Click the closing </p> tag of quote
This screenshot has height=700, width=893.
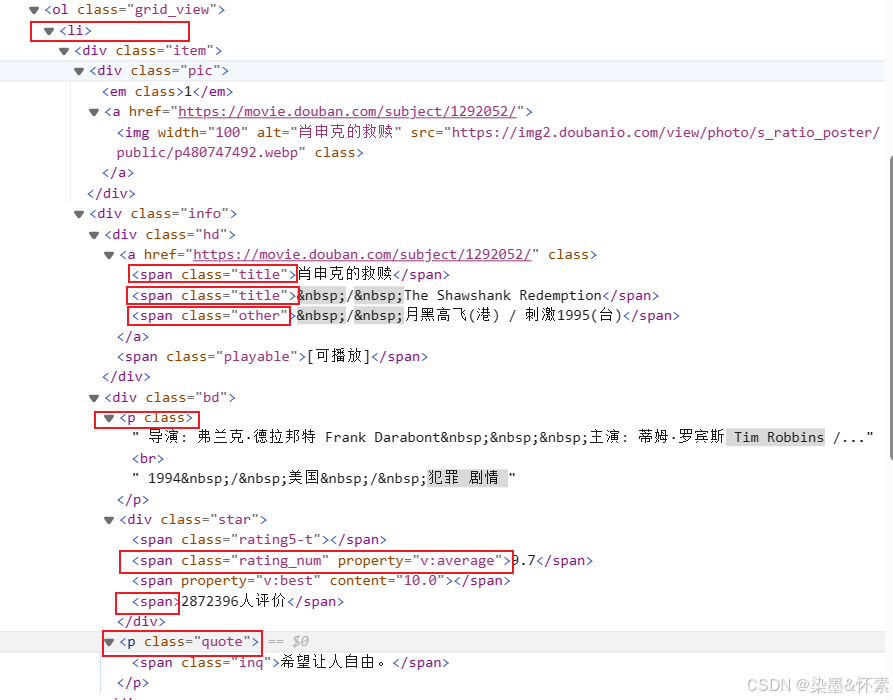(x=133, y=683)
